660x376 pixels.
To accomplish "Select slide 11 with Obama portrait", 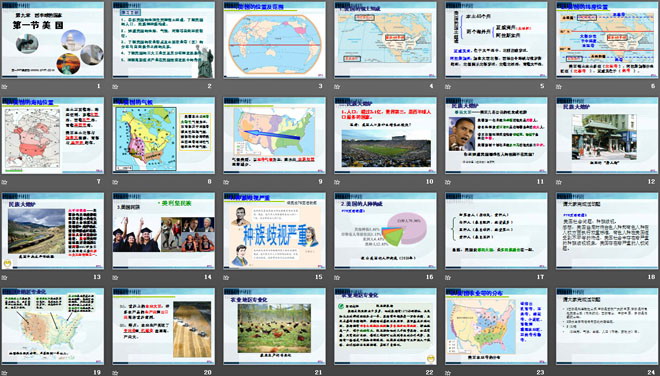I will 496,136.
